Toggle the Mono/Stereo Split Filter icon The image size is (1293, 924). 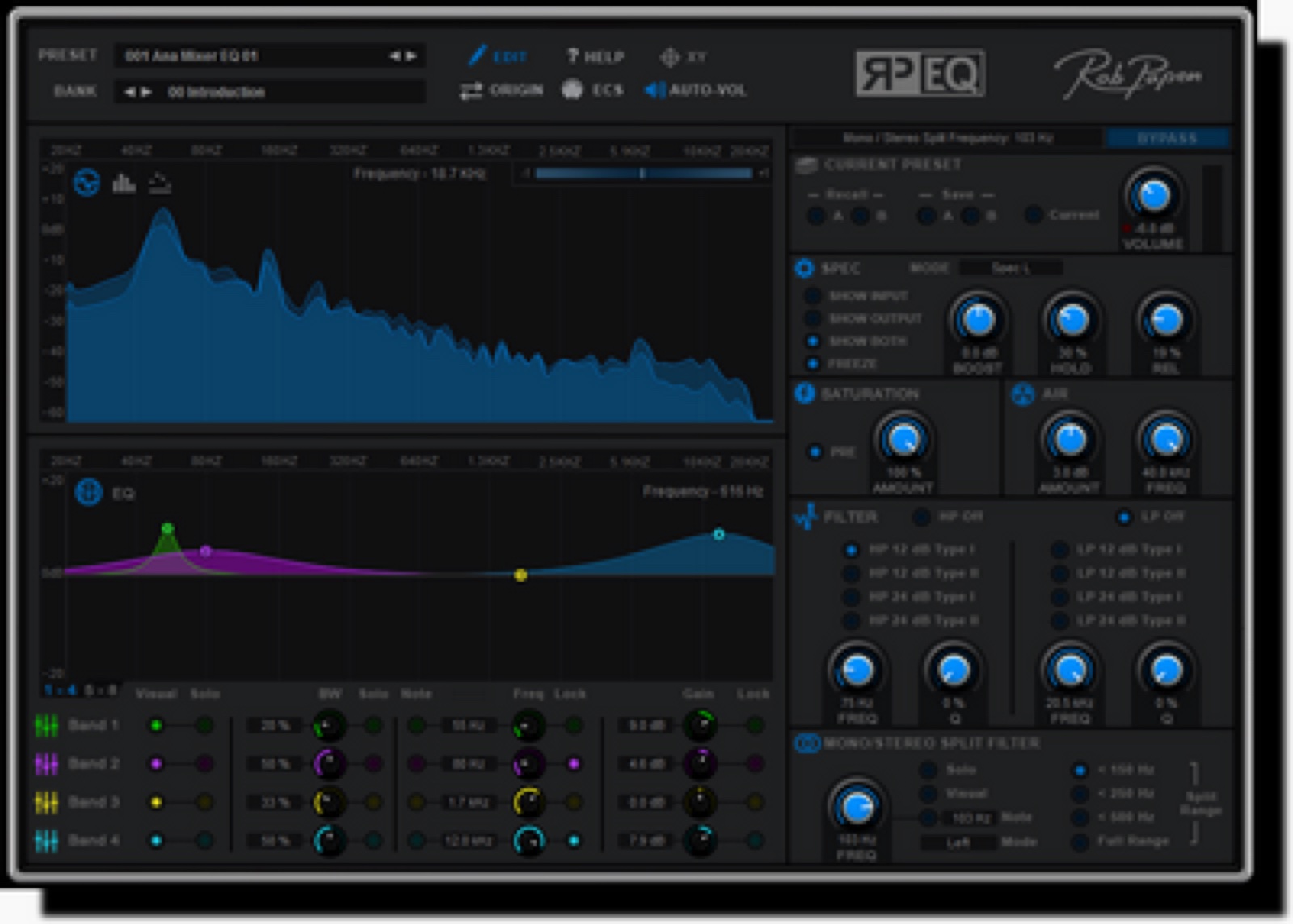(807, 743)
